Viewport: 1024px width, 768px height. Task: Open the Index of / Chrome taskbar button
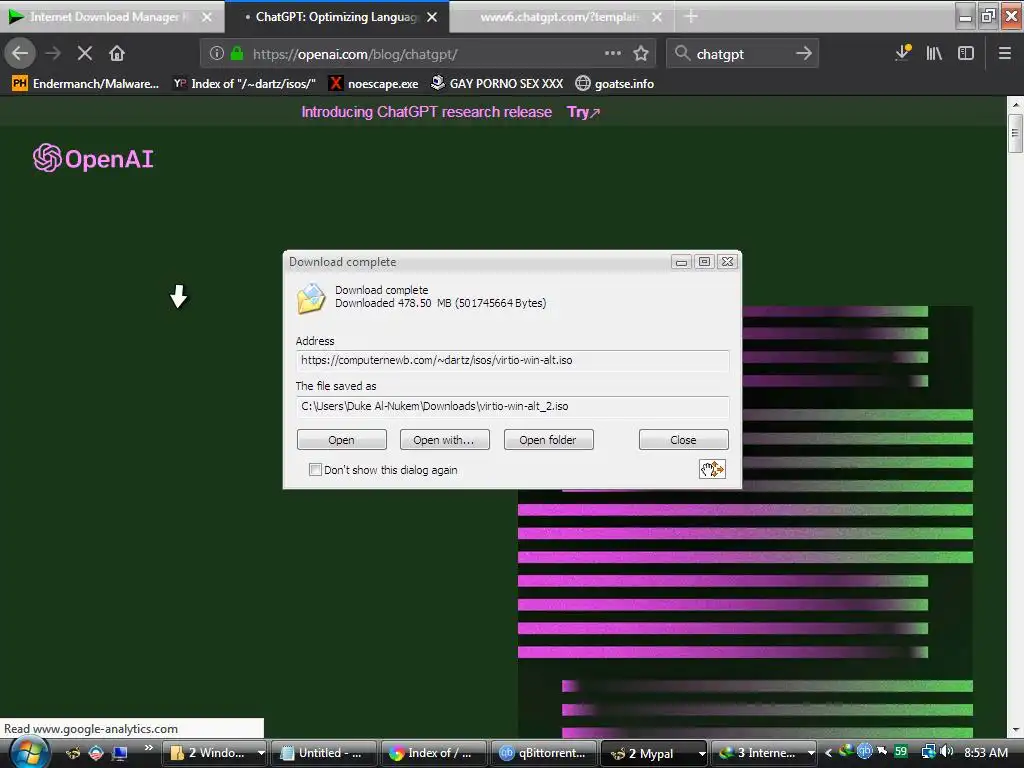(434, 753)
